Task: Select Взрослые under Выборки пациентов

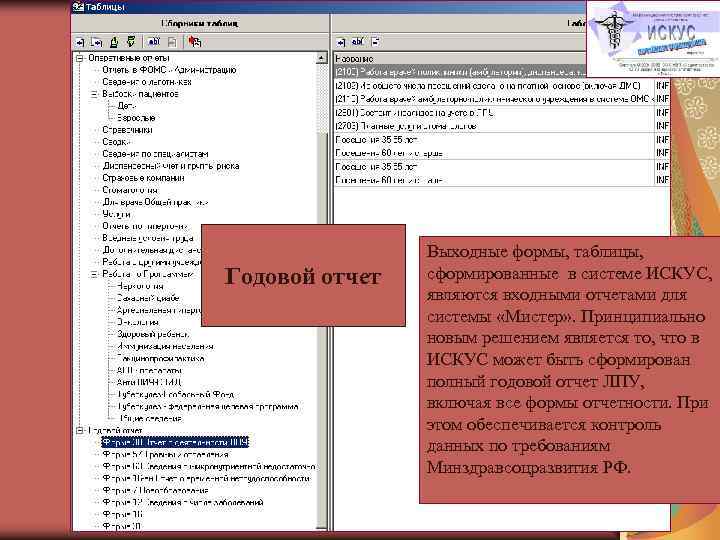Action: (x=136, y=118)
